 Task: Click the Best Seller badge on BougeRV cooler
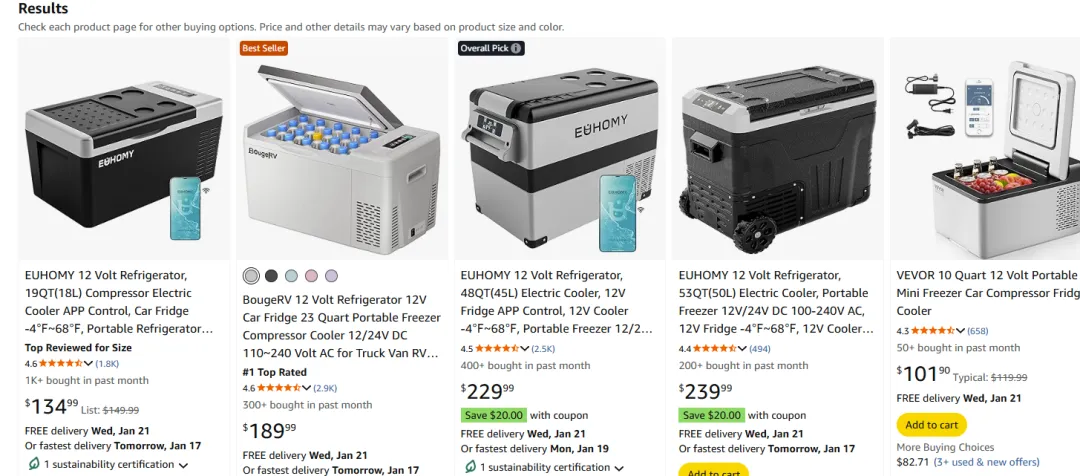(x=264, y=48)
